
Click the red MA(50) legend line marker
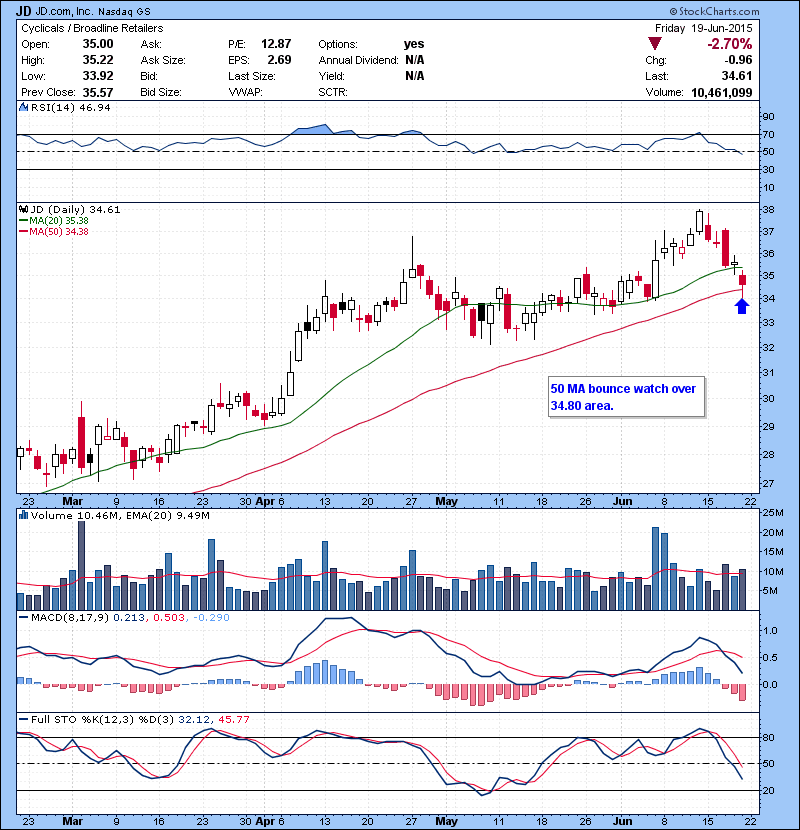tap(23, 232)
